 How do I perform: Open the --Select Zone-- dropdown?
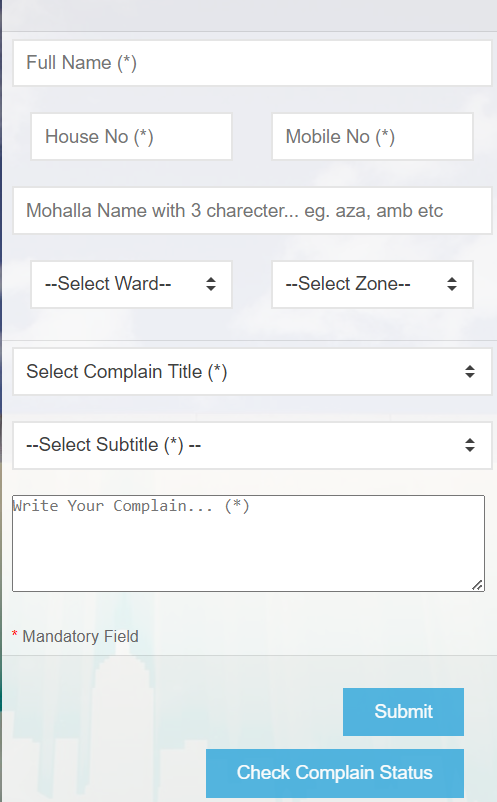point(372,284)
